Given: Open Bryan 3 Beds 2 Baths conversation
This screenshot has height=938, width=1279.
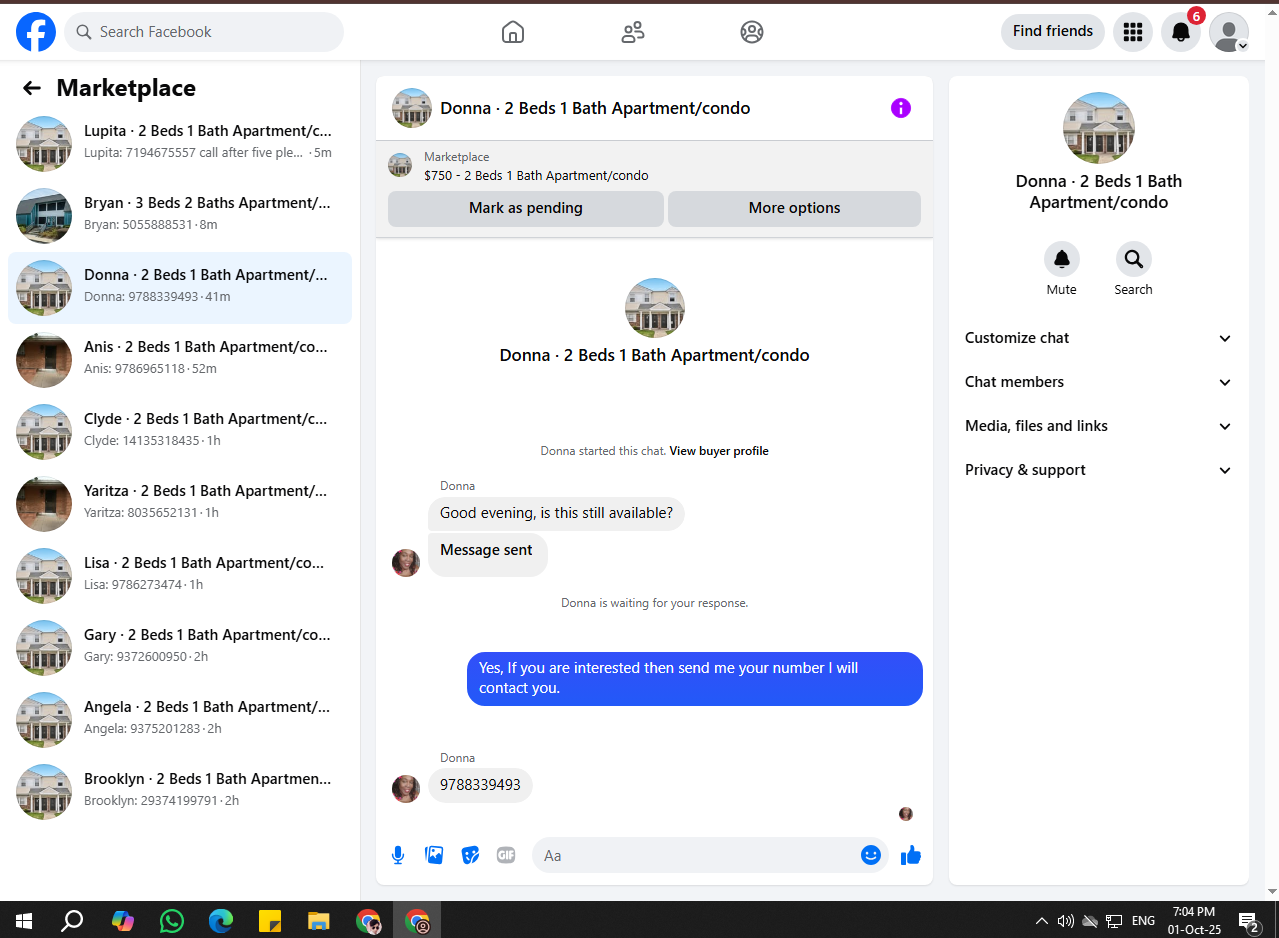Looking at the screenshot, I should point(180,216).
